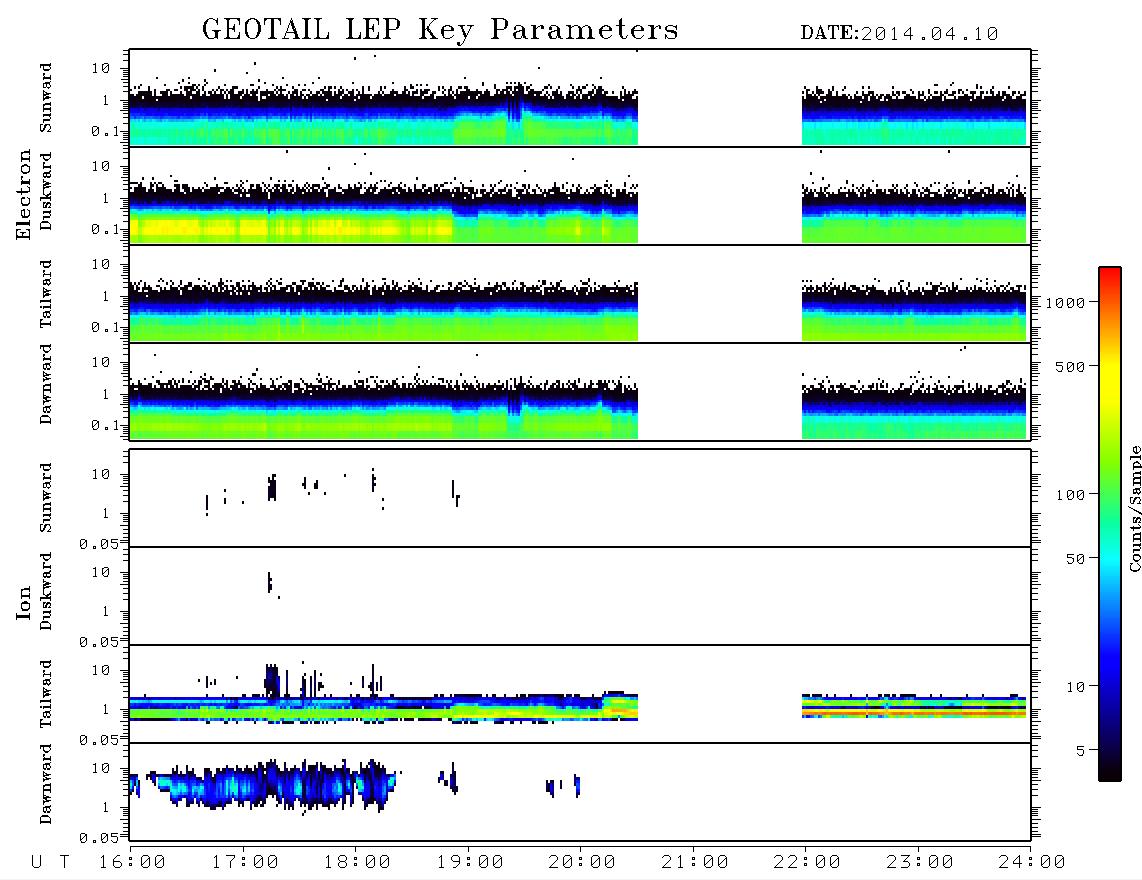Click the 24:00 time tick label

coord(1032,863)
